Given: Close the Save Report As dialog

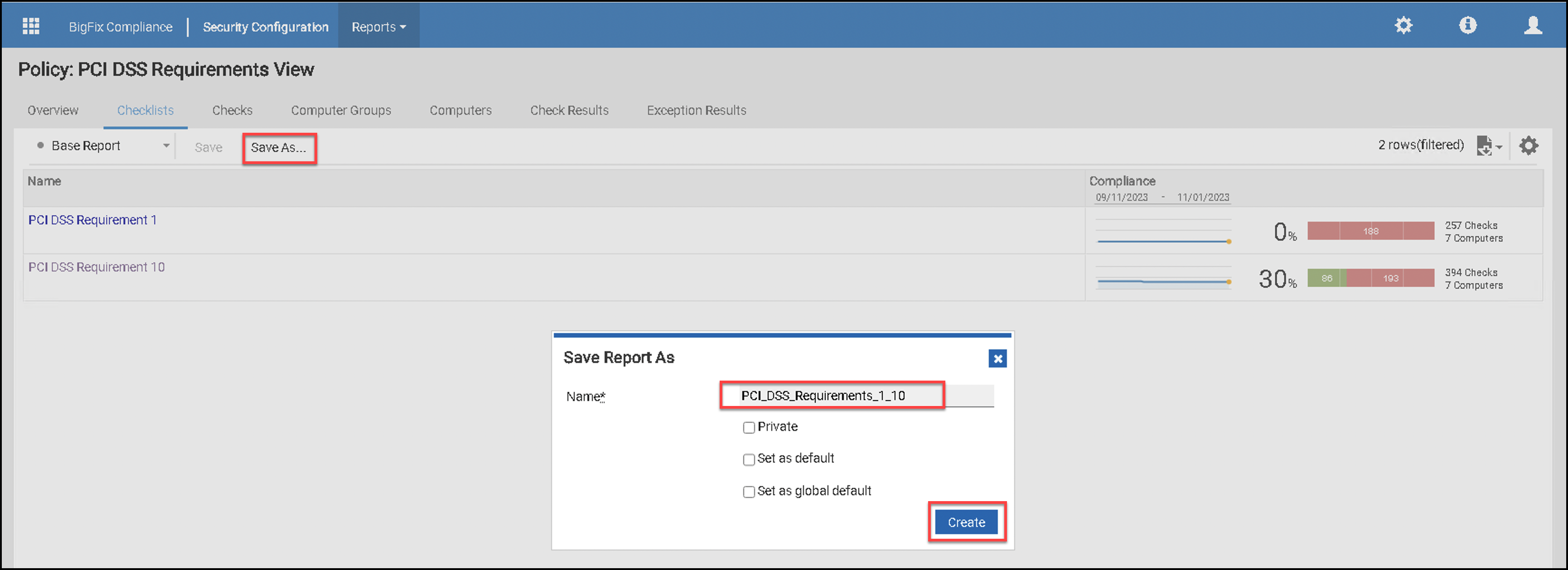Looking at the screenshot, I should [x=997, y=359].
